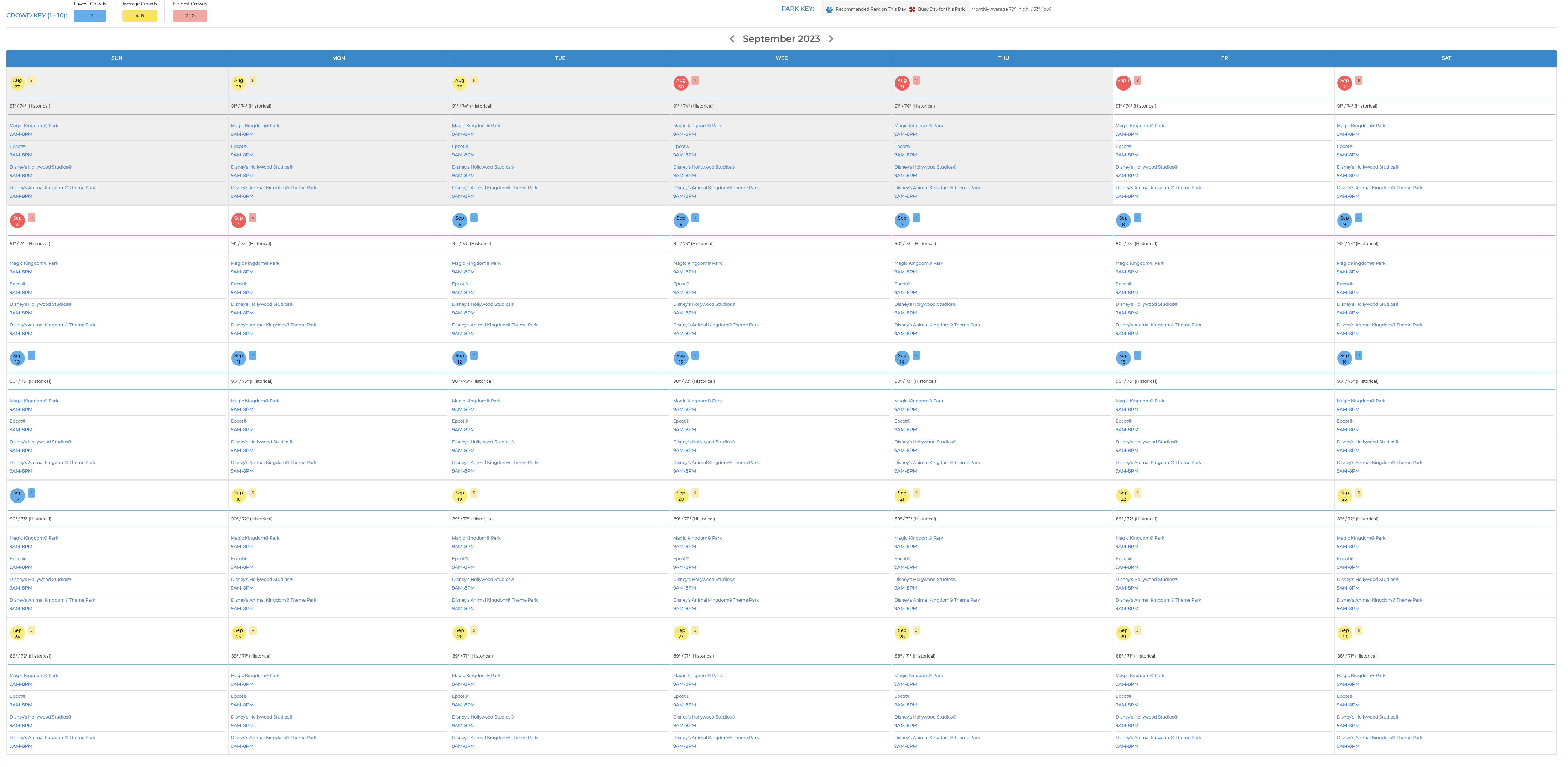Image resolution: width=1568 pixels, height=767 pixels.
Task: Click the crowd level badge beside Sep 25
Action: pyautogui.click(x=253, y=630)
